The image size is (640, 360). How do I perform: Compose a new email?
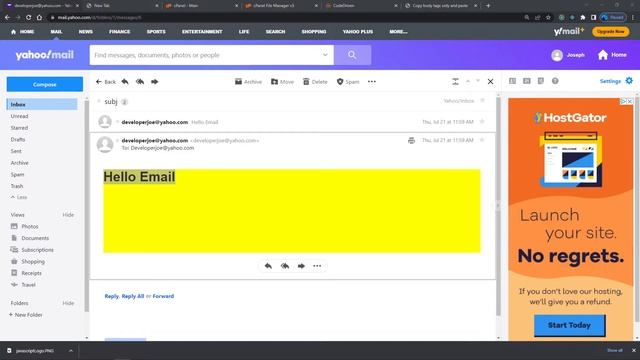pyautogui.click(x=45, y=84)
